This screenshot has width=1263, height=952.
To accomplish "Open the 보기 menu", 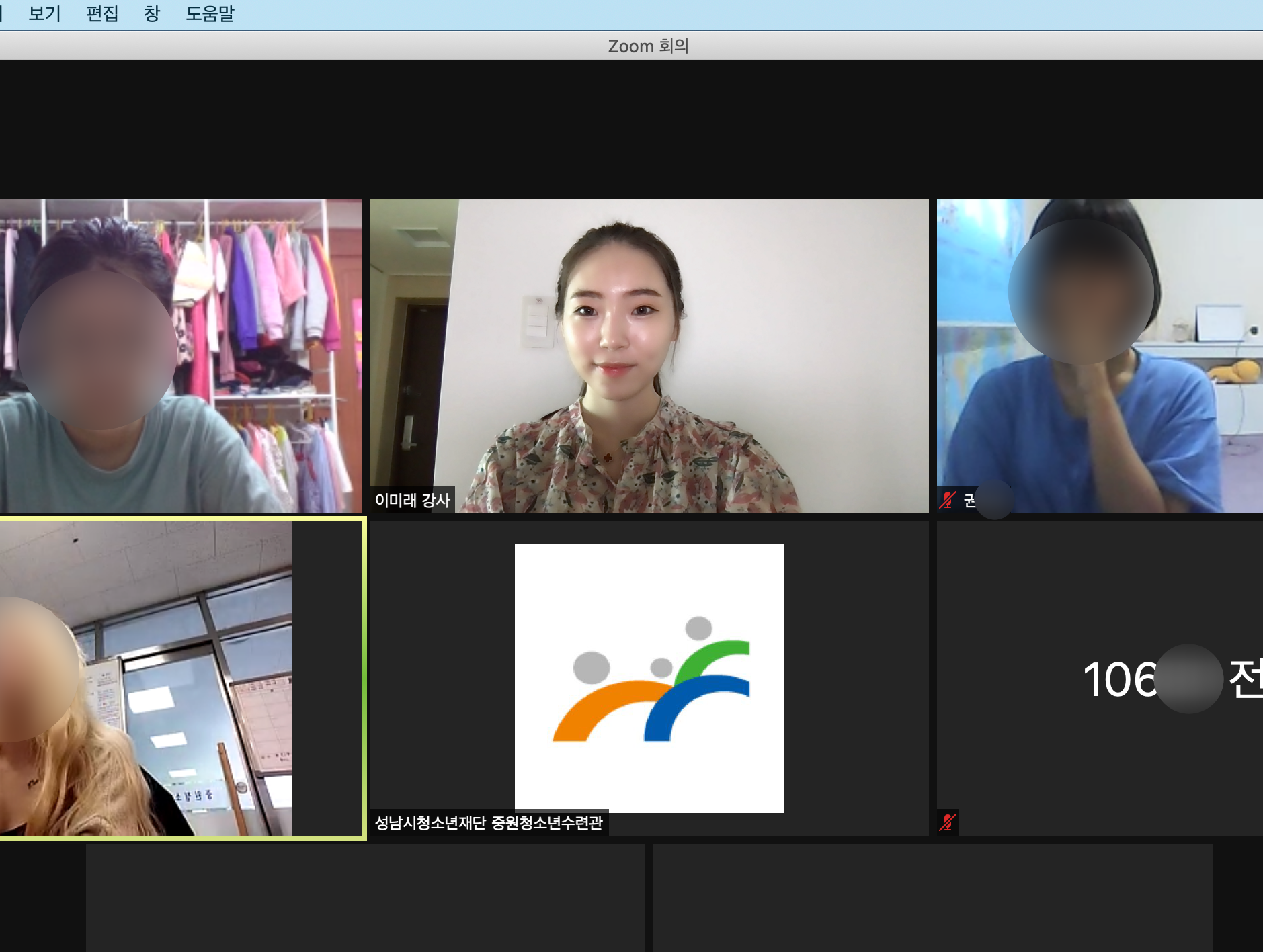I will (x=44, y=14).
